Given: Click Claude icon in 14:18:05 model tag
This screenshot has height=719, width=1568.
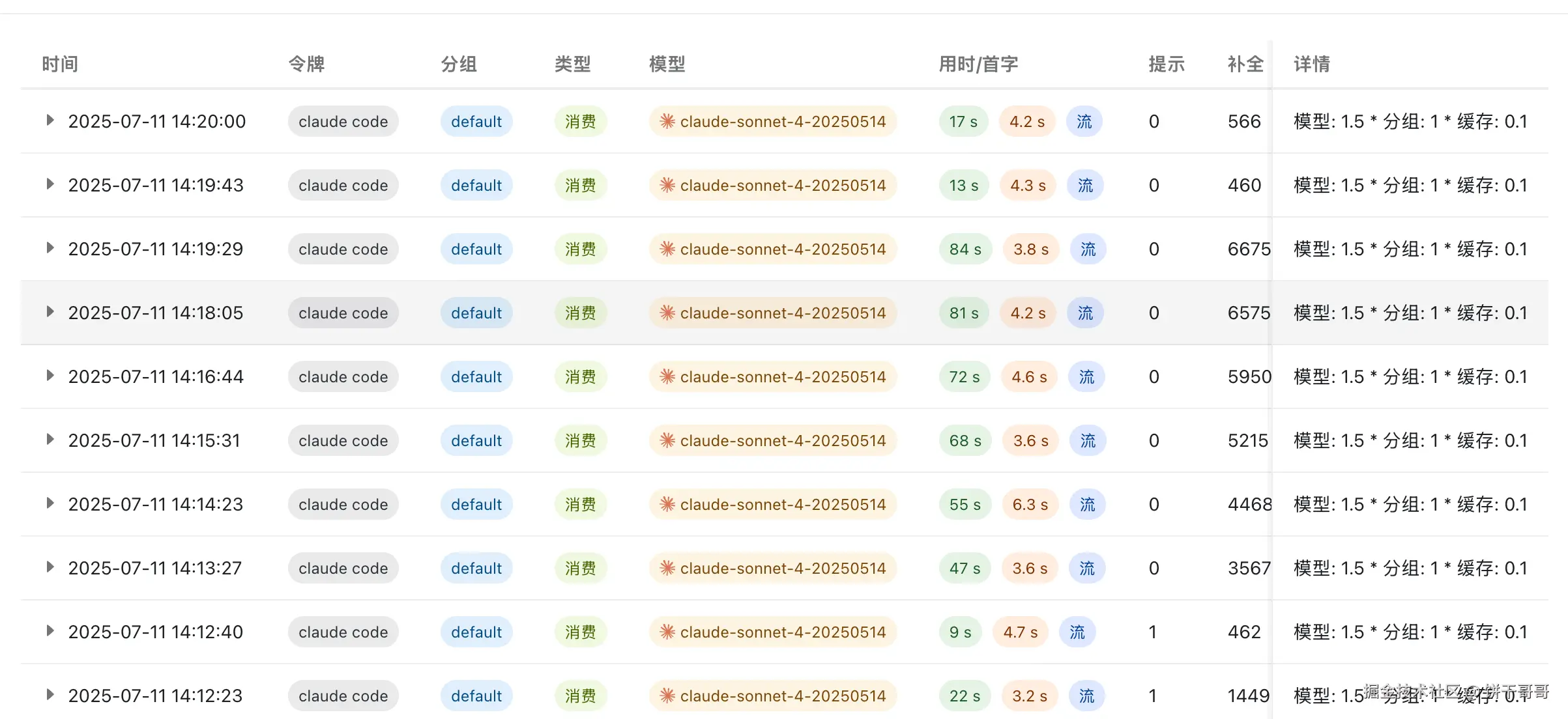Looking at the screenshot, I should point(667,313).
